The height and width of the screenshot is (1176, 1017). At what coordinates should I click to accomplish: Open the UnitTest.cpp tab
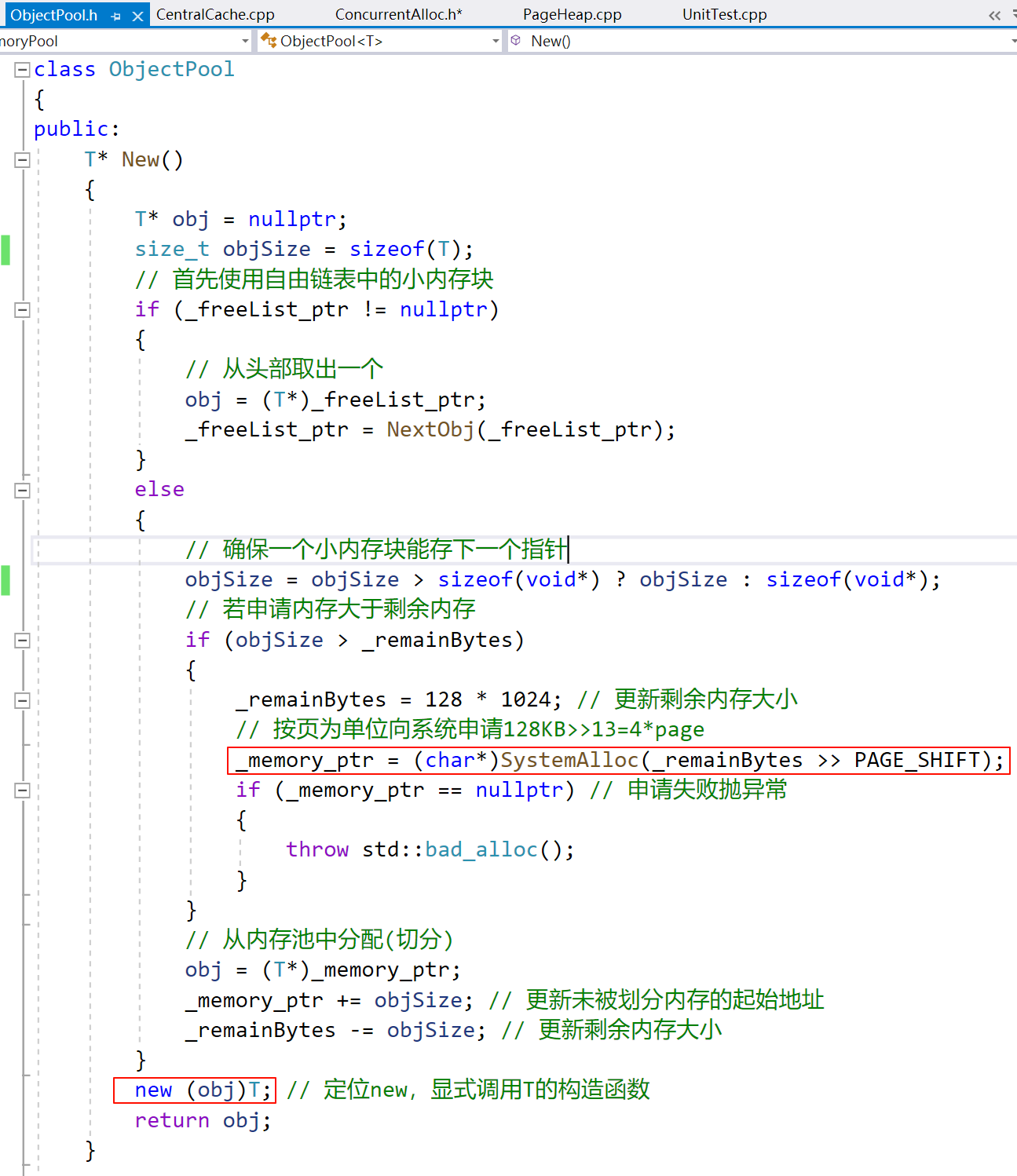pos(724,14)
